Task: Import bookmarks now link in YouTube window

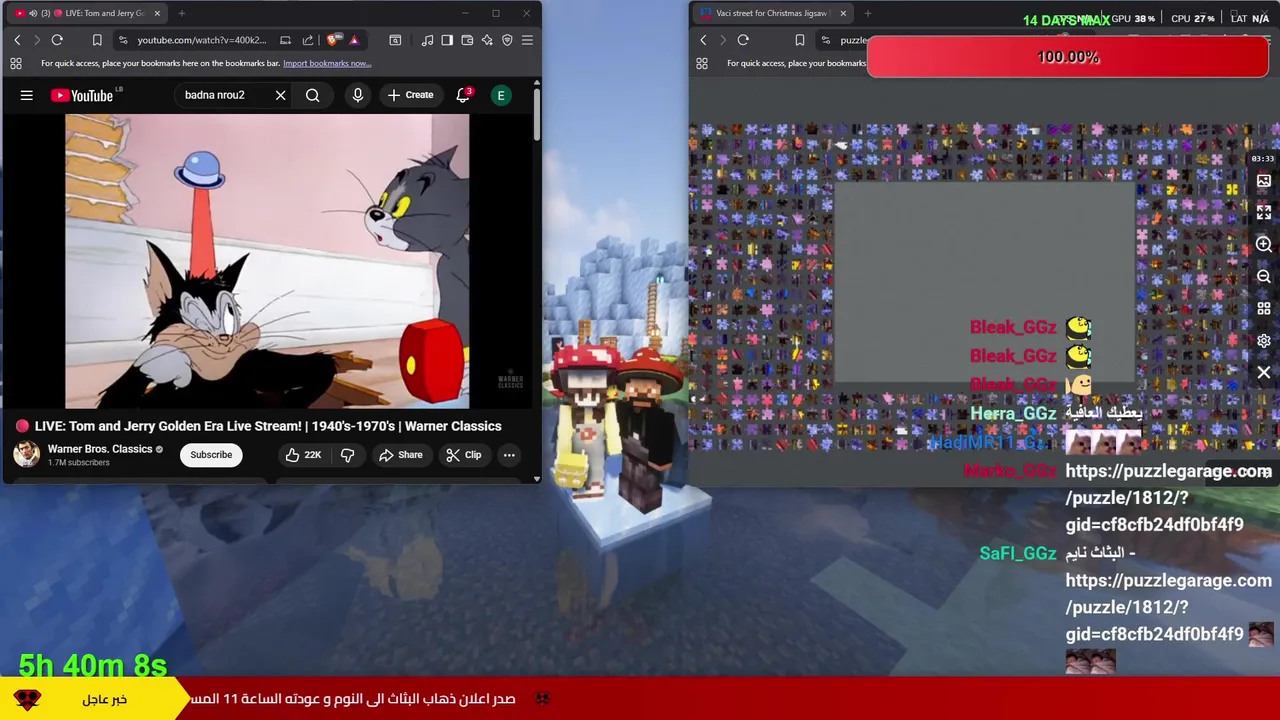Action: 327,63
